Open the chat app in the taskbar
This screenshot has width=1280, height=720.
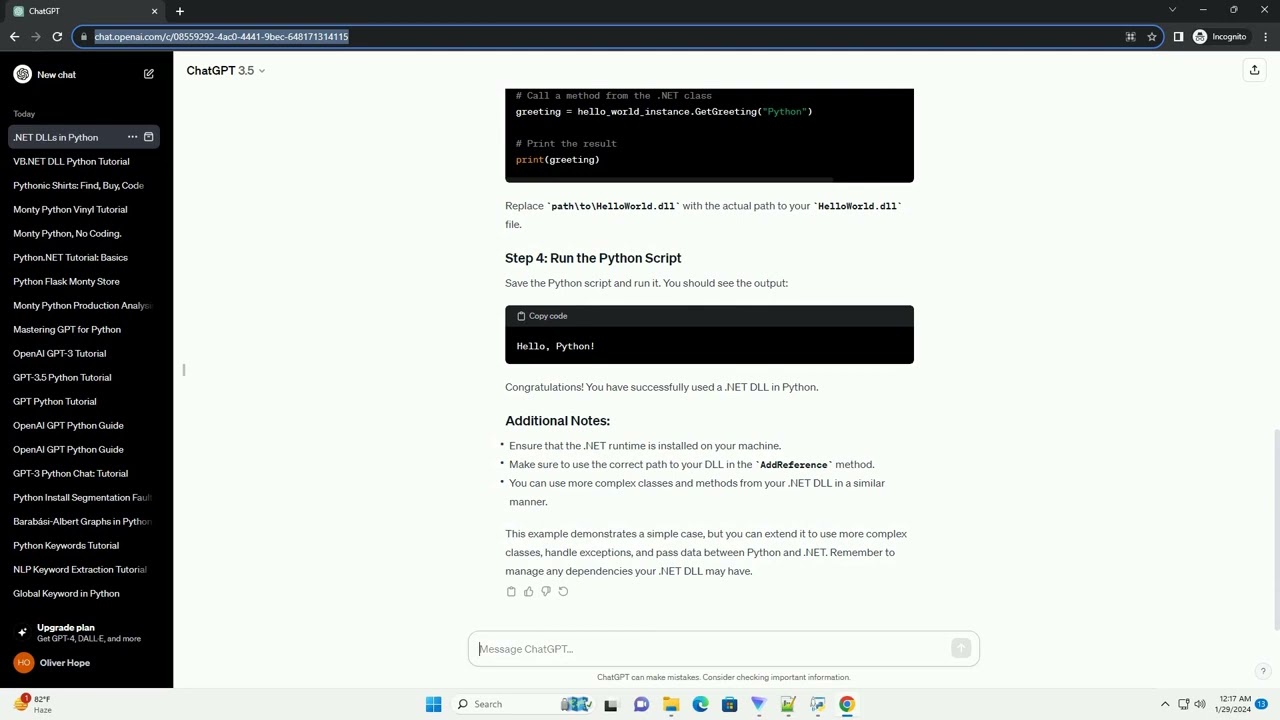[x=641, y=704]
